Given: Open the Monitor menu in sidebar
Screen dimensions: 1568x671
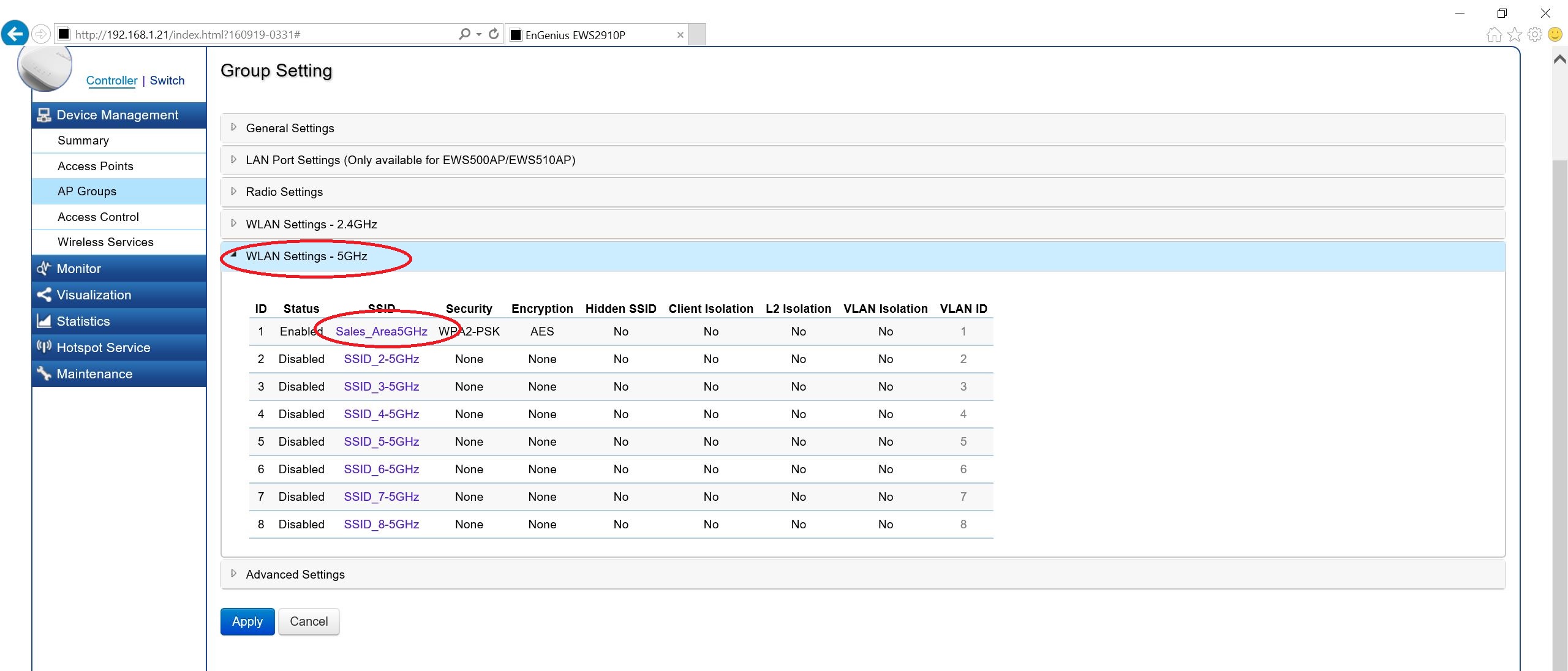Looking at the screenshot, I should click(x=78, y=268).
